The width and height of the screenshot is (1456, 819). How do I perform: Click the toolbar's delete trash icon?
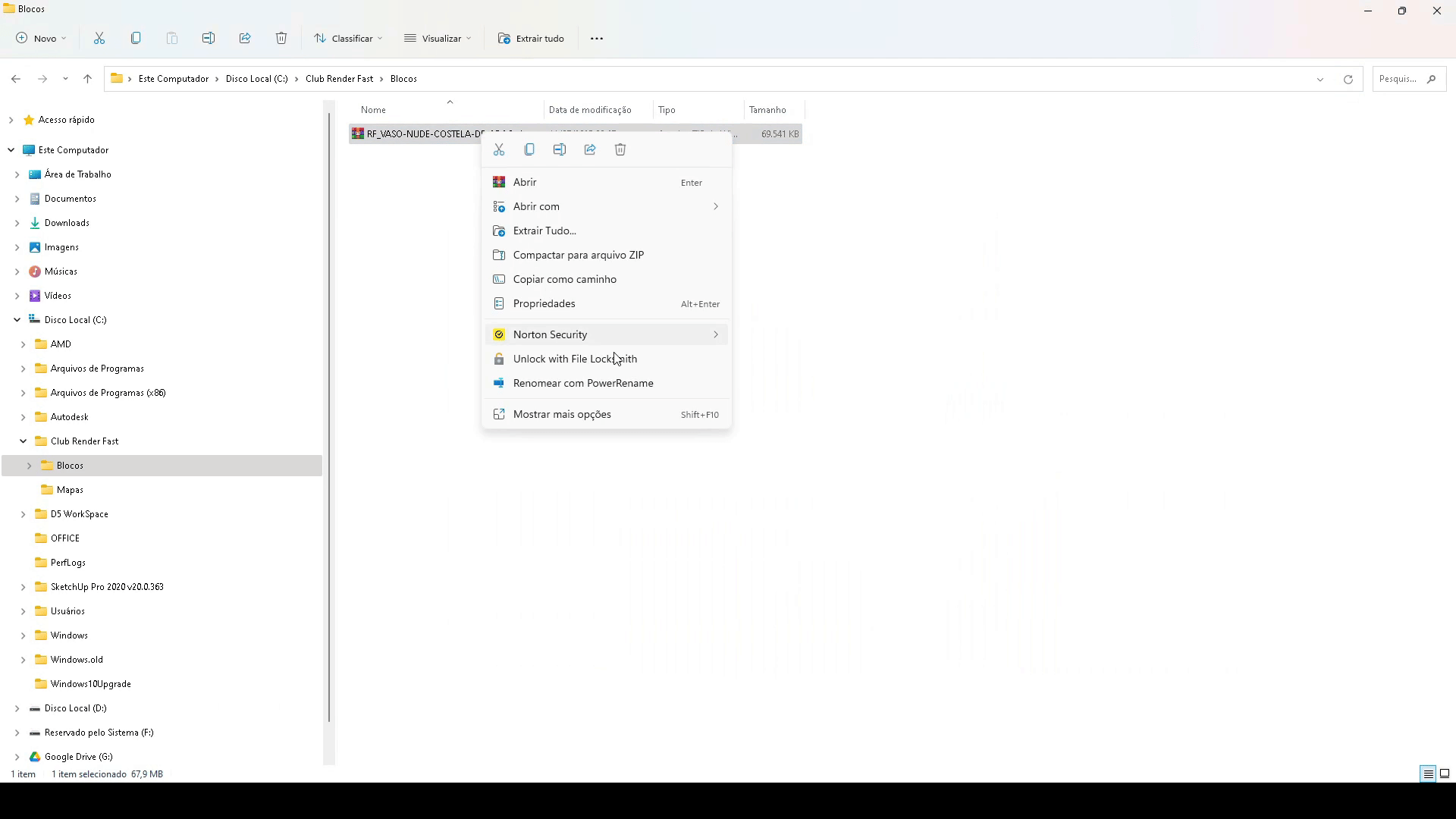[281, 38]
